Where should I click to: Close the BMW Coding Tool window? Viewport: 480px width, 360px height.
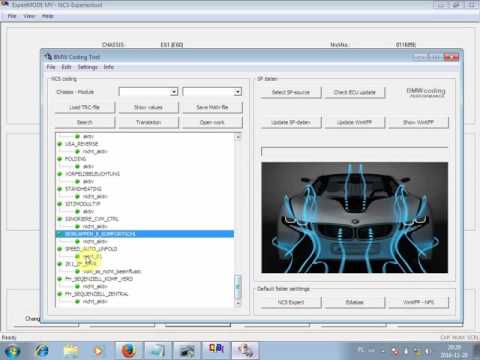coord(451,57)
